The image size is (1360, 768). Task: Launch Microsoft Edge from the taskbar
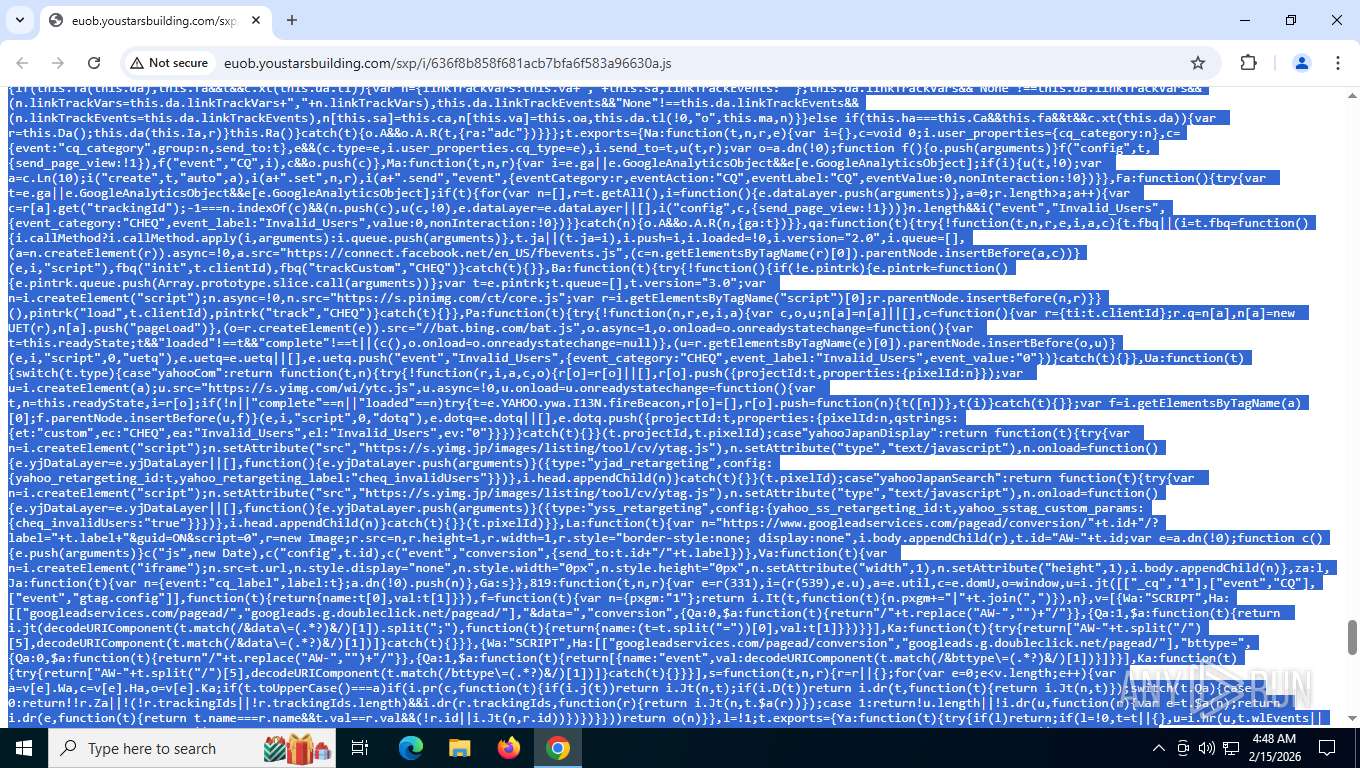tap(411, 748)
